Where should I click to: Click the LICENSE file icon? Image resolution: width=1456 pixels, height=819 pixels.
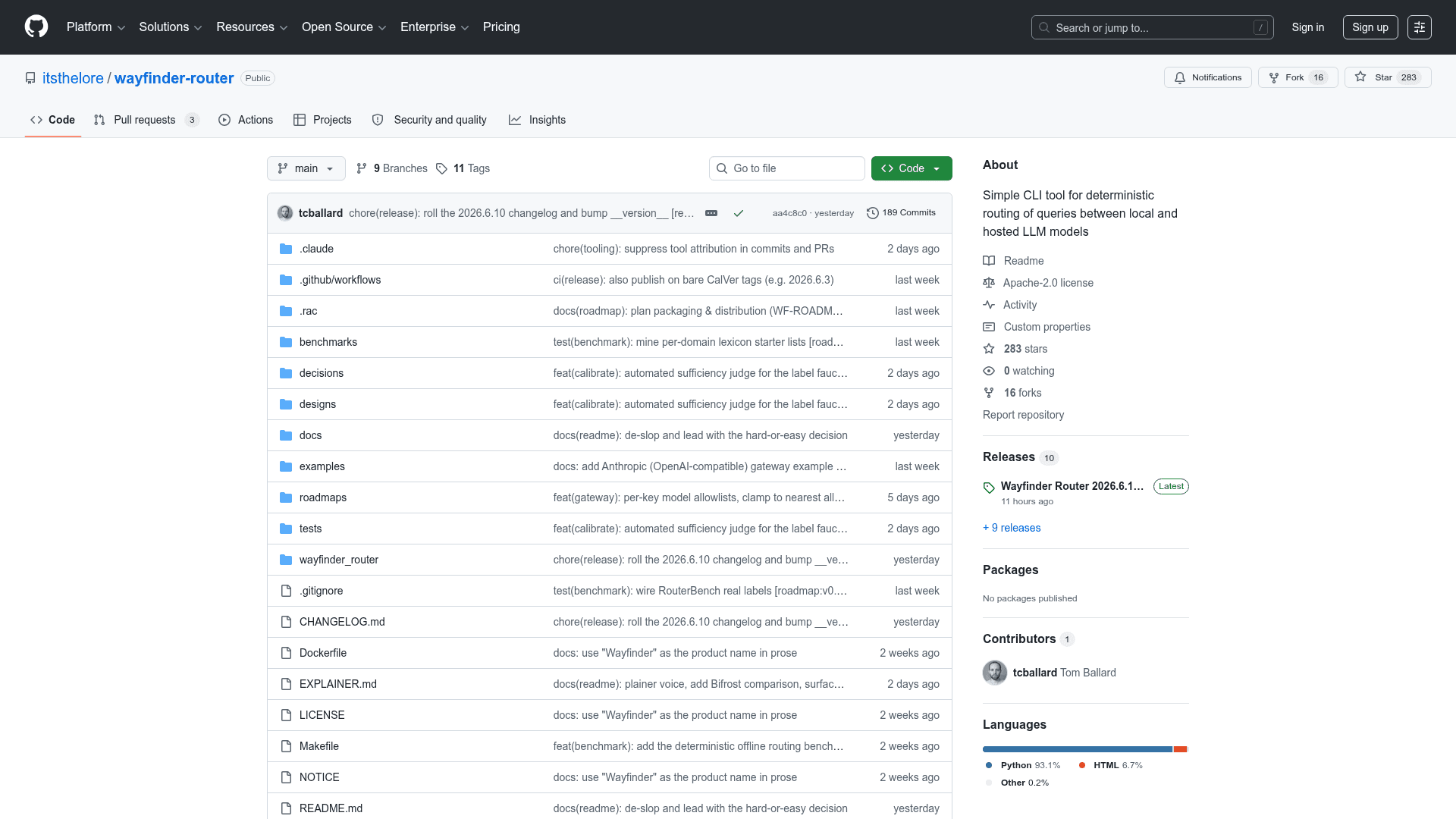(286, 715)
